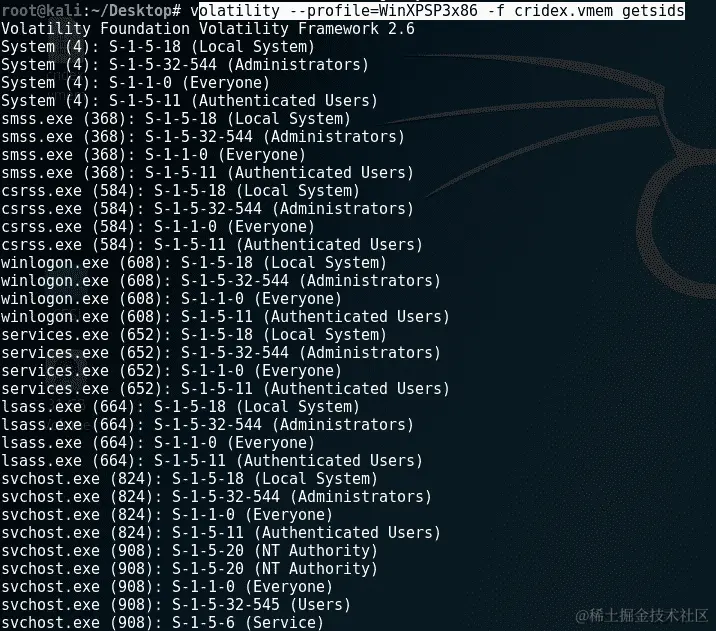The width and height of the screenshot is (716, 631).
Task: Click the root@kali:~/Desktop# prompt
Action: [x=91, y=10]
